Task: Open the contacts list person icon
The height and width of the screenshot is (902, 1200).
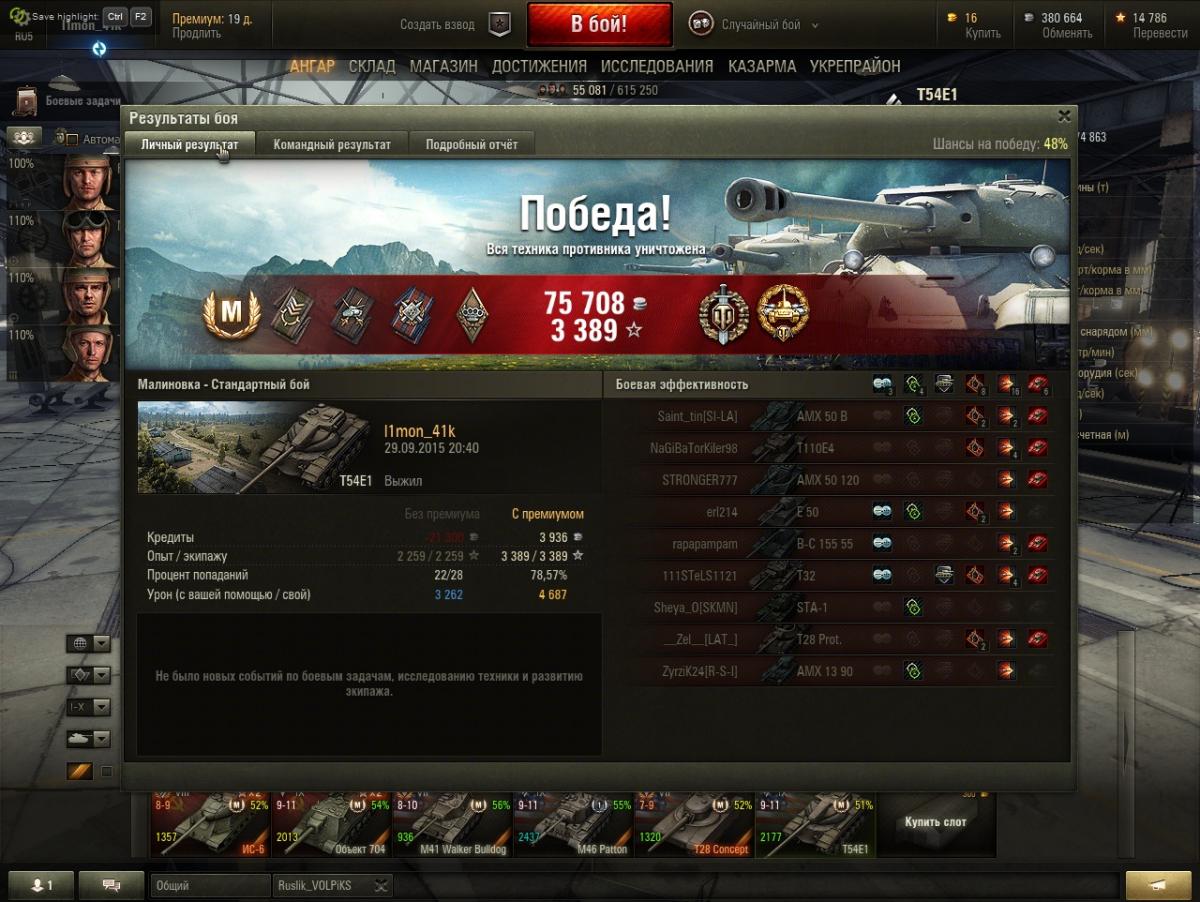Action: pyautogui.click(x=41, y=885)
